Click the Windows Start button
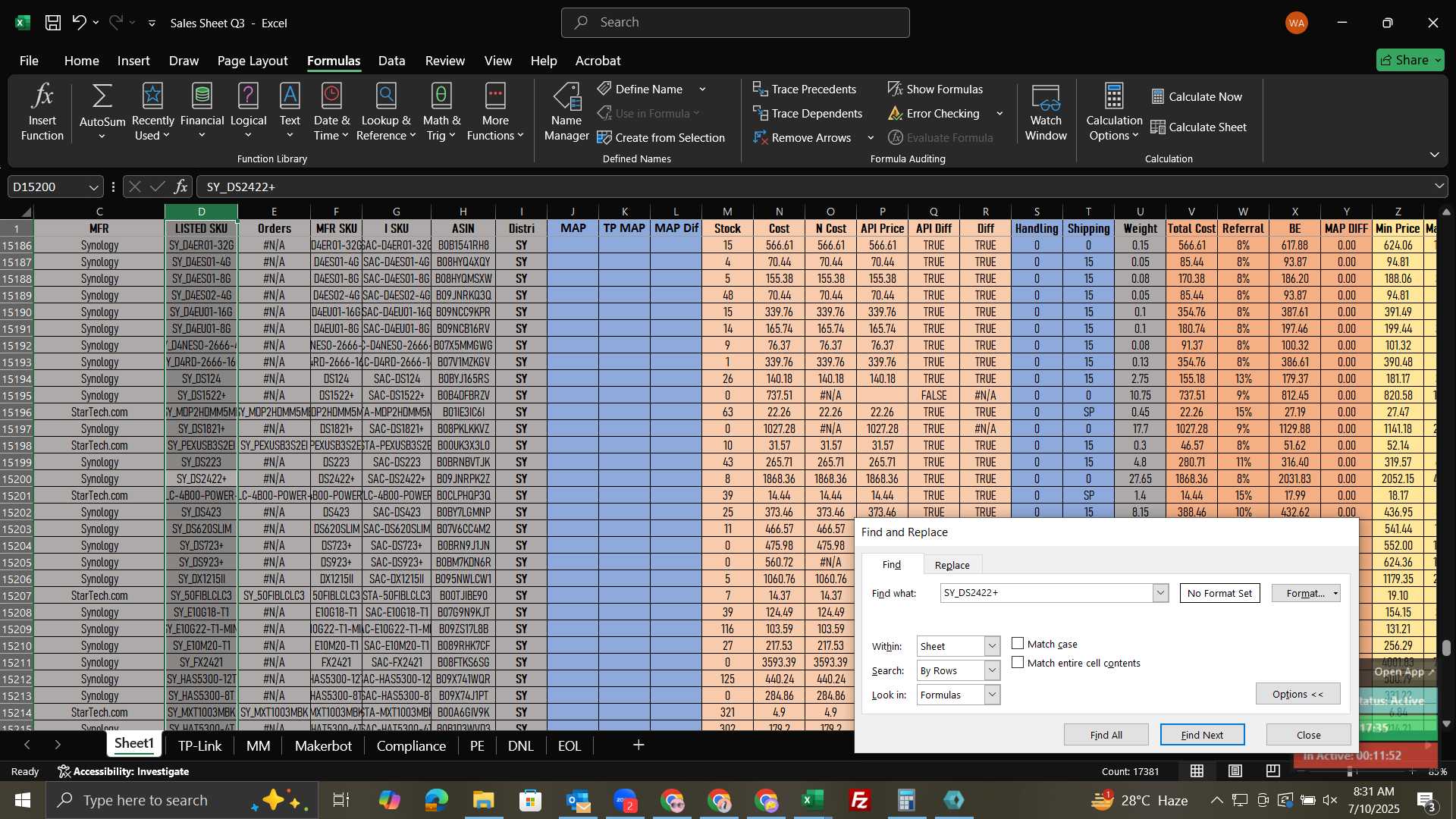The image size is (1456, 819). [22, 800]
